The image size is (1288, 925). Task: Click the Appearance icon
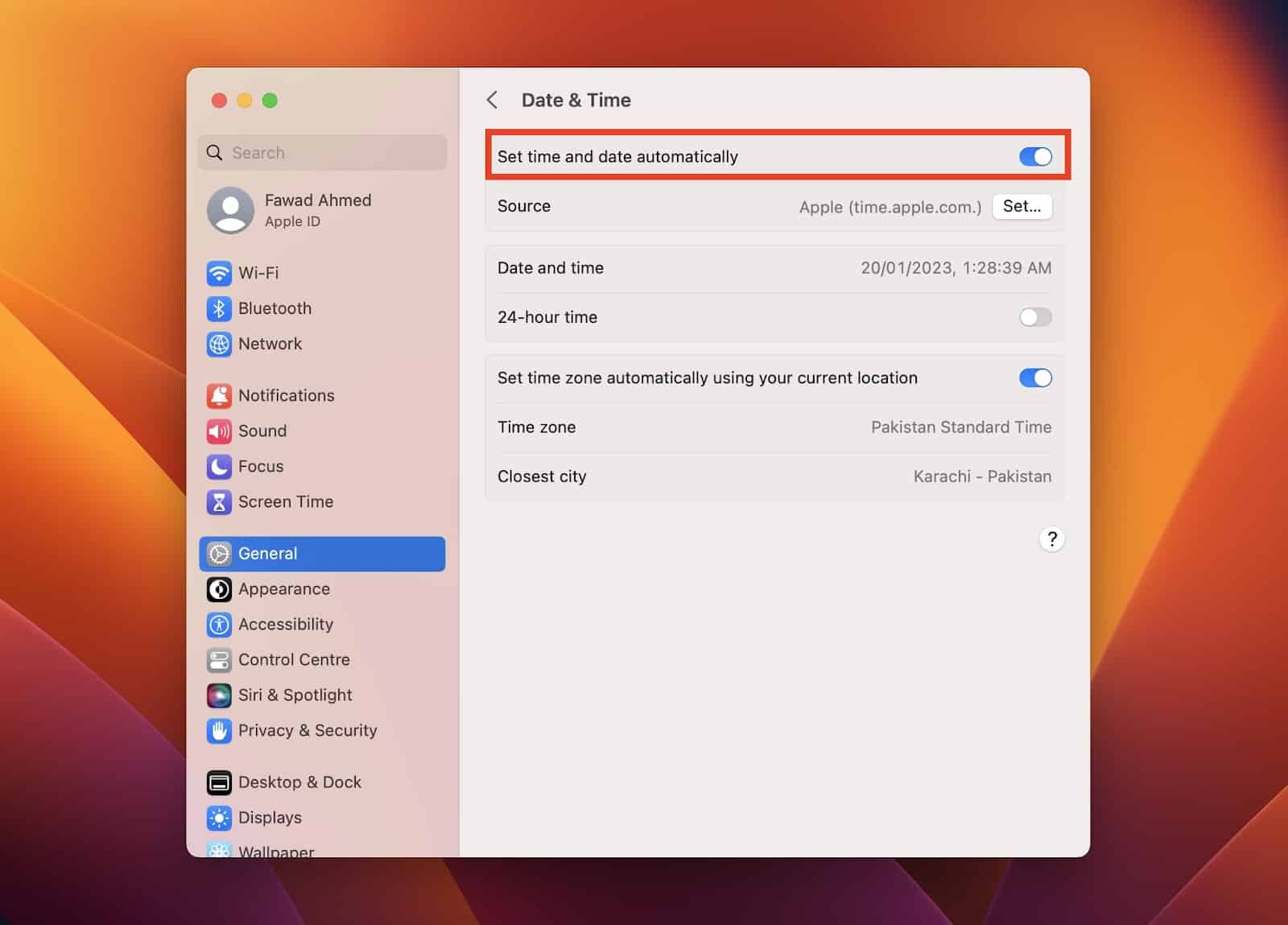219,589
